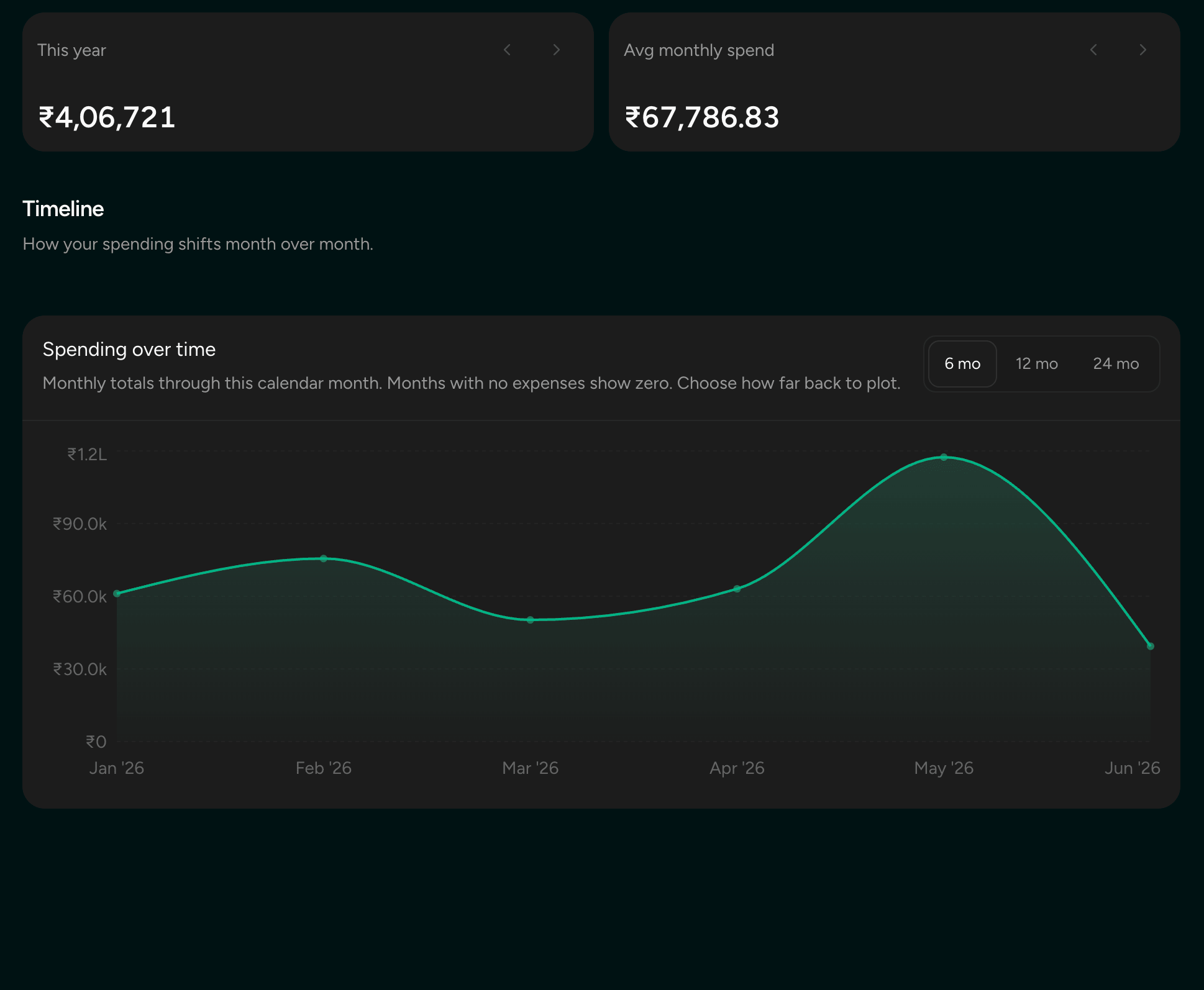Click previous arrow on Avg monthly spend card
1204x990 pixels.
(1093, 50)
